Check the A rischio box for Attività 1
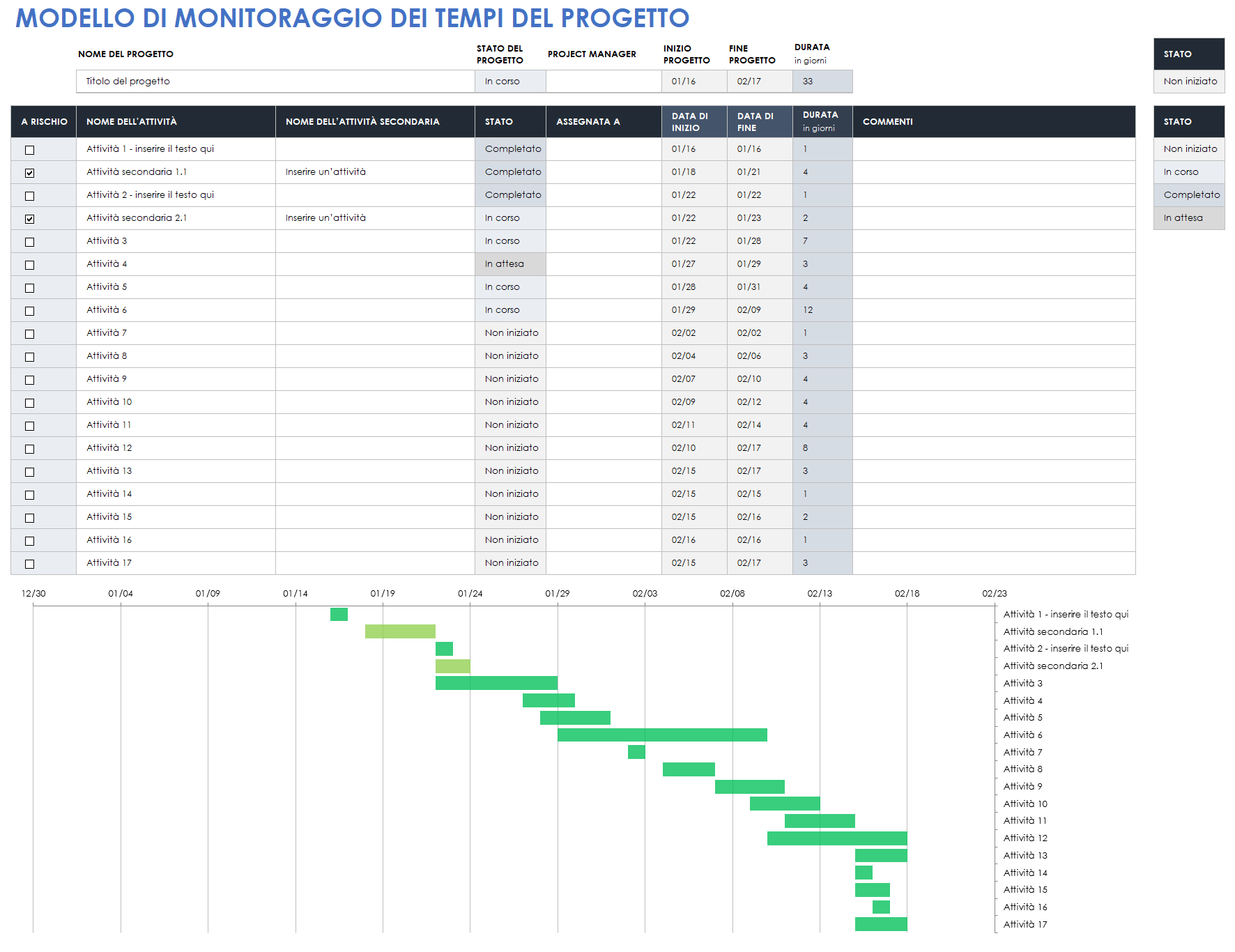 29,150
